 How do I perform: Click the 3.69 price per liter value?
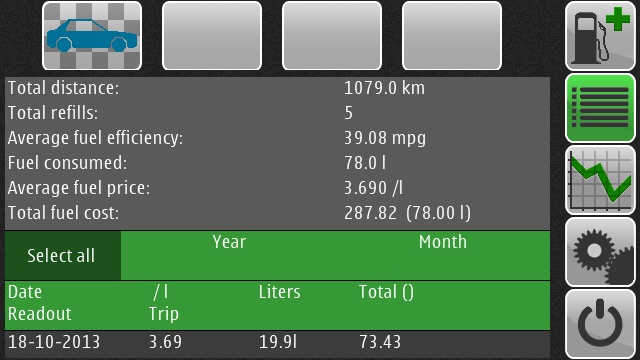(x=165, y=342)
